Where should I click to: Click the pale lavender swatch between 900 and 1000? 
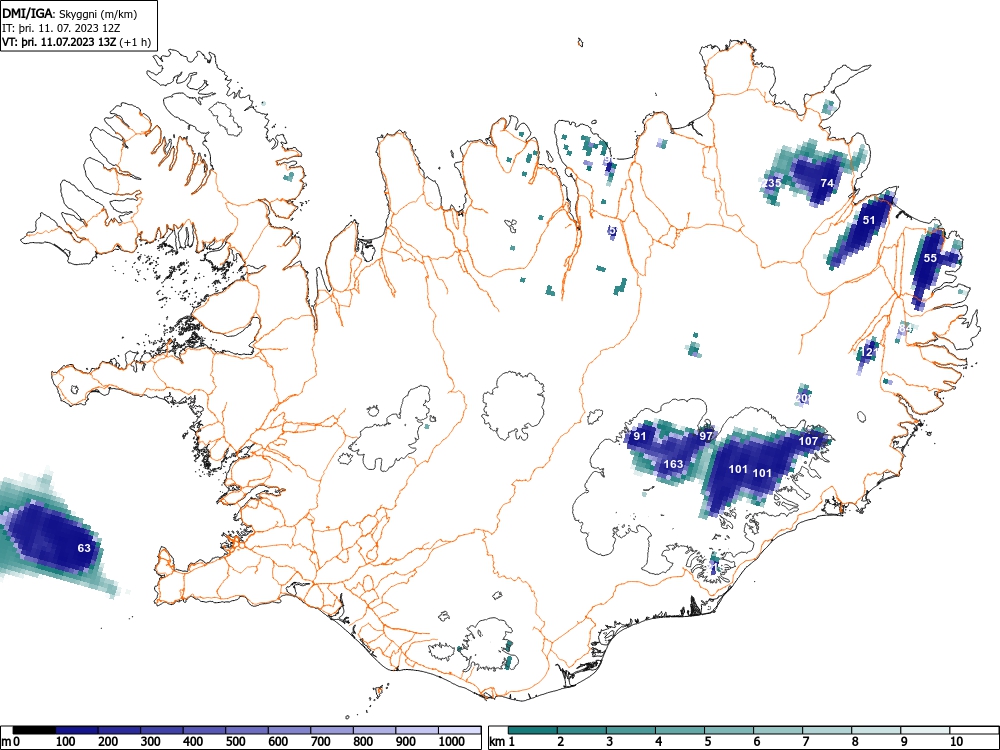coord(417,730)
